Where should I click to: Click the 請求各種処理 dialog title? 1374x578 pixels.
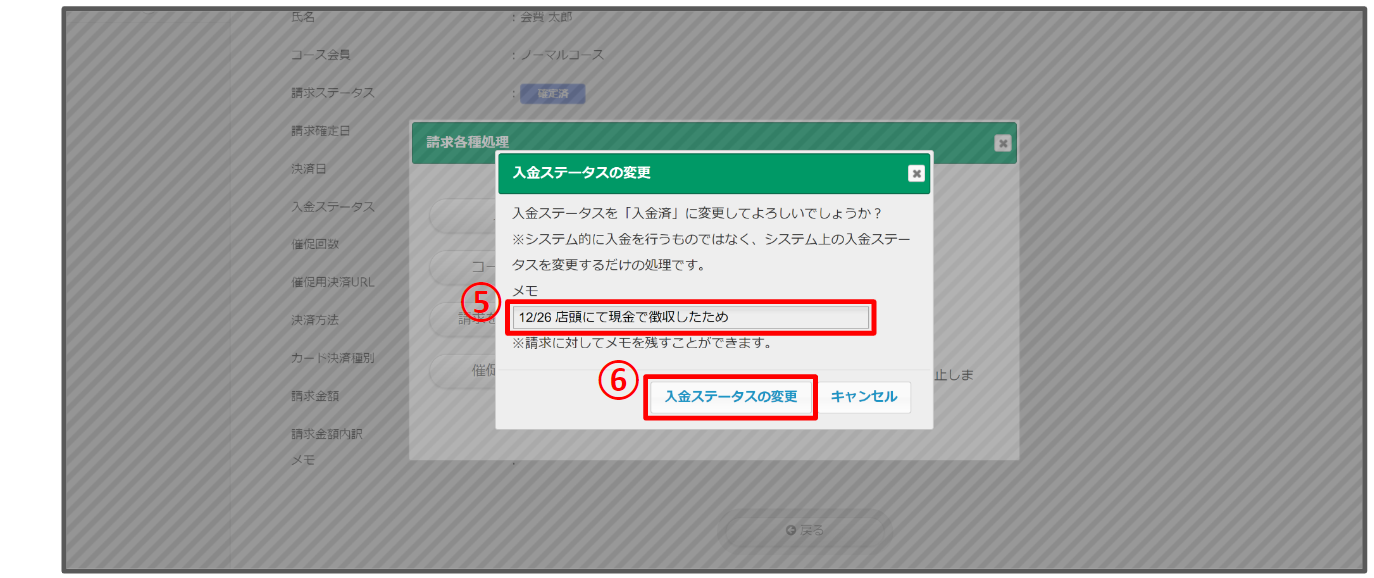467,143
